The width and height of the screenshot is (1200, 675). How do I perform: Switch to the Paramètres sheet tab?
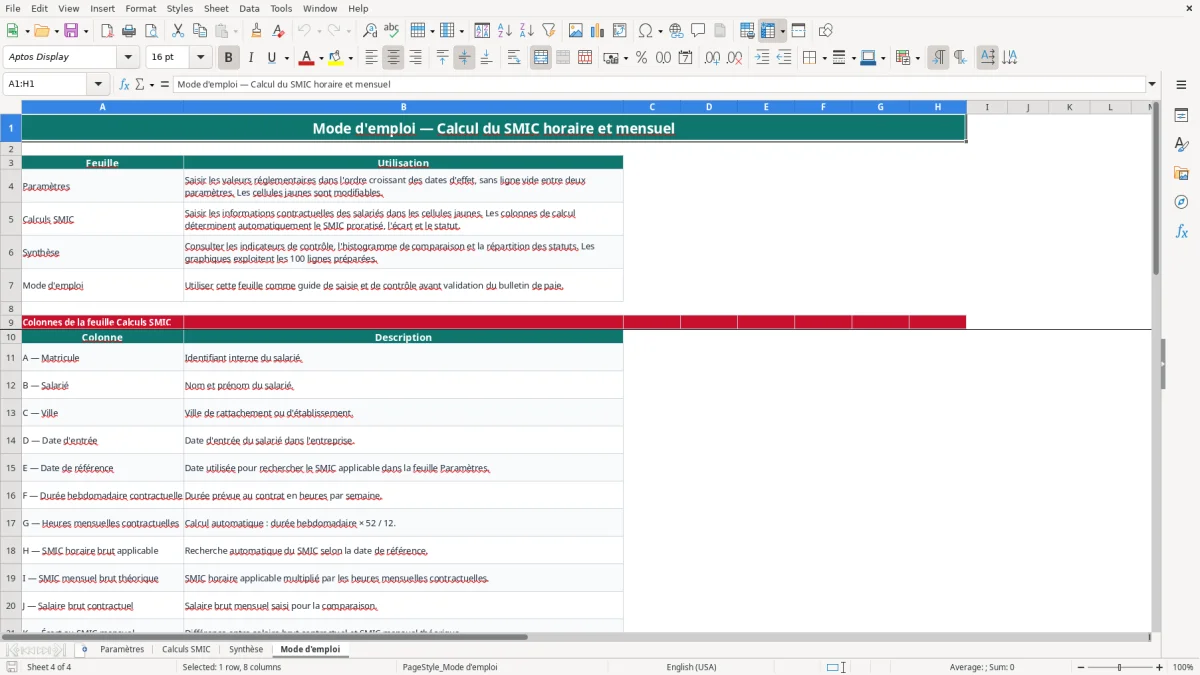[x=122, y=649]
